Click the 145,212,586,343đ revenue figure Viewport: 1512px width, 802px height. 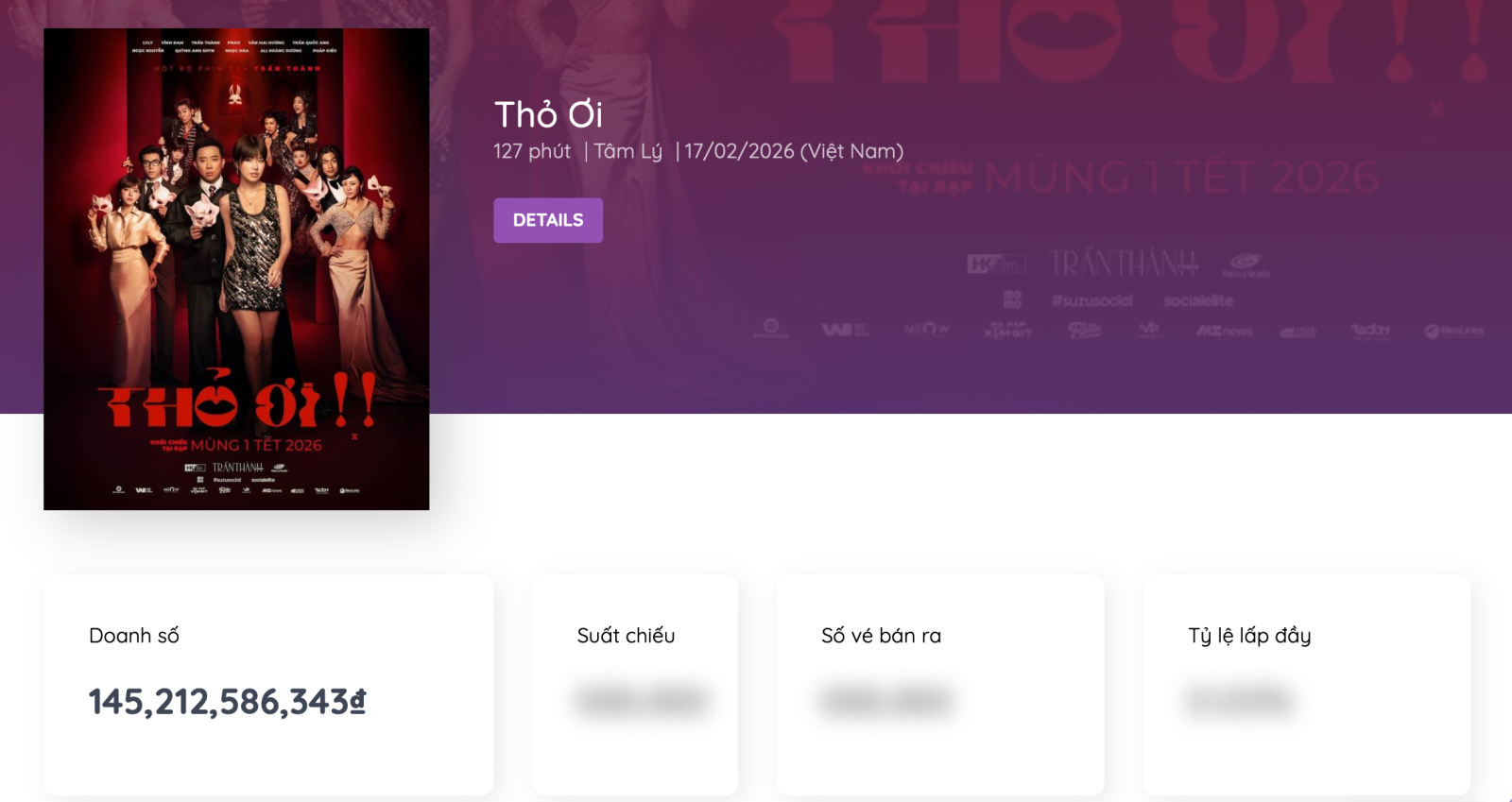227,702
